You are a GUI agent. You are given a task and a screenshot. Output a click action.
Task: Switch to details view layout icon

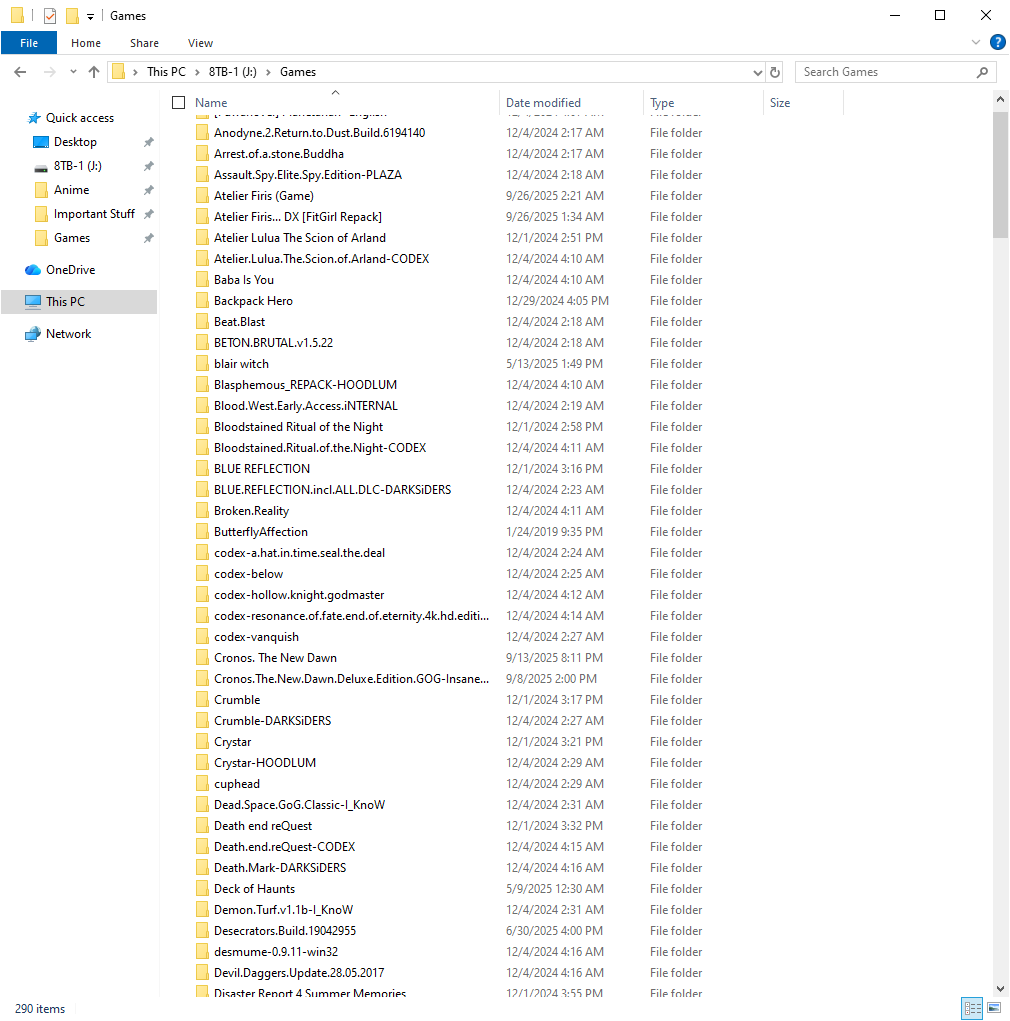973,1008
